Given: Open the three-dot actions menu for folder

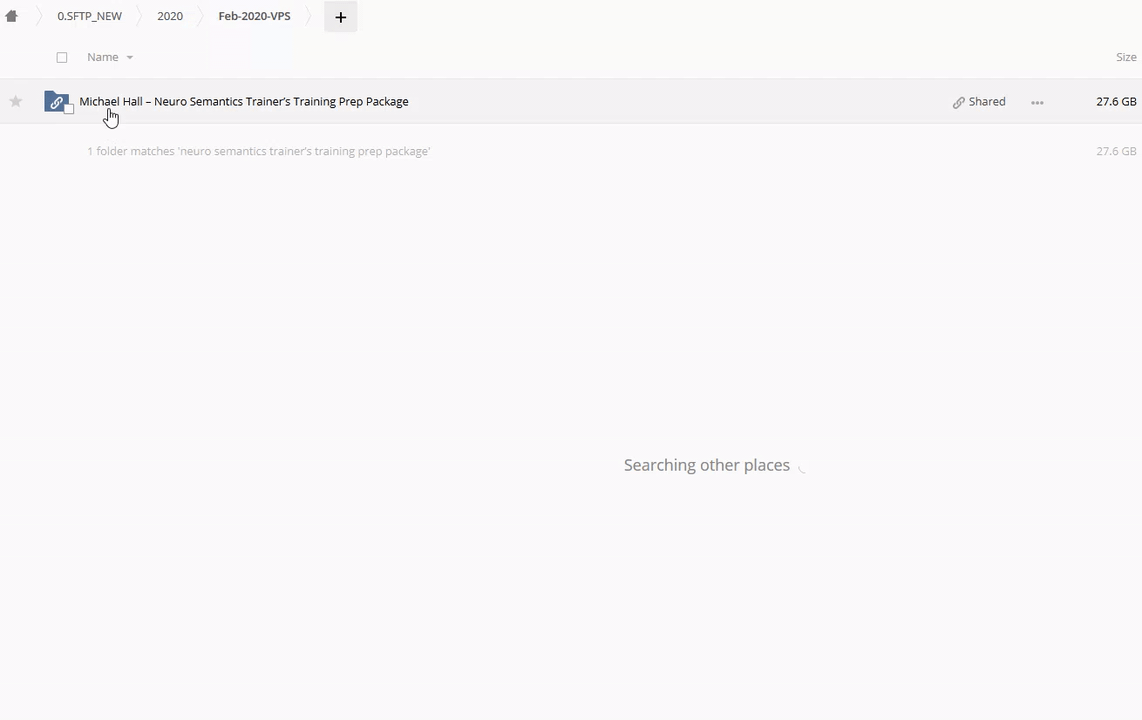Looking at the screenshot, I should (1037, 102).
